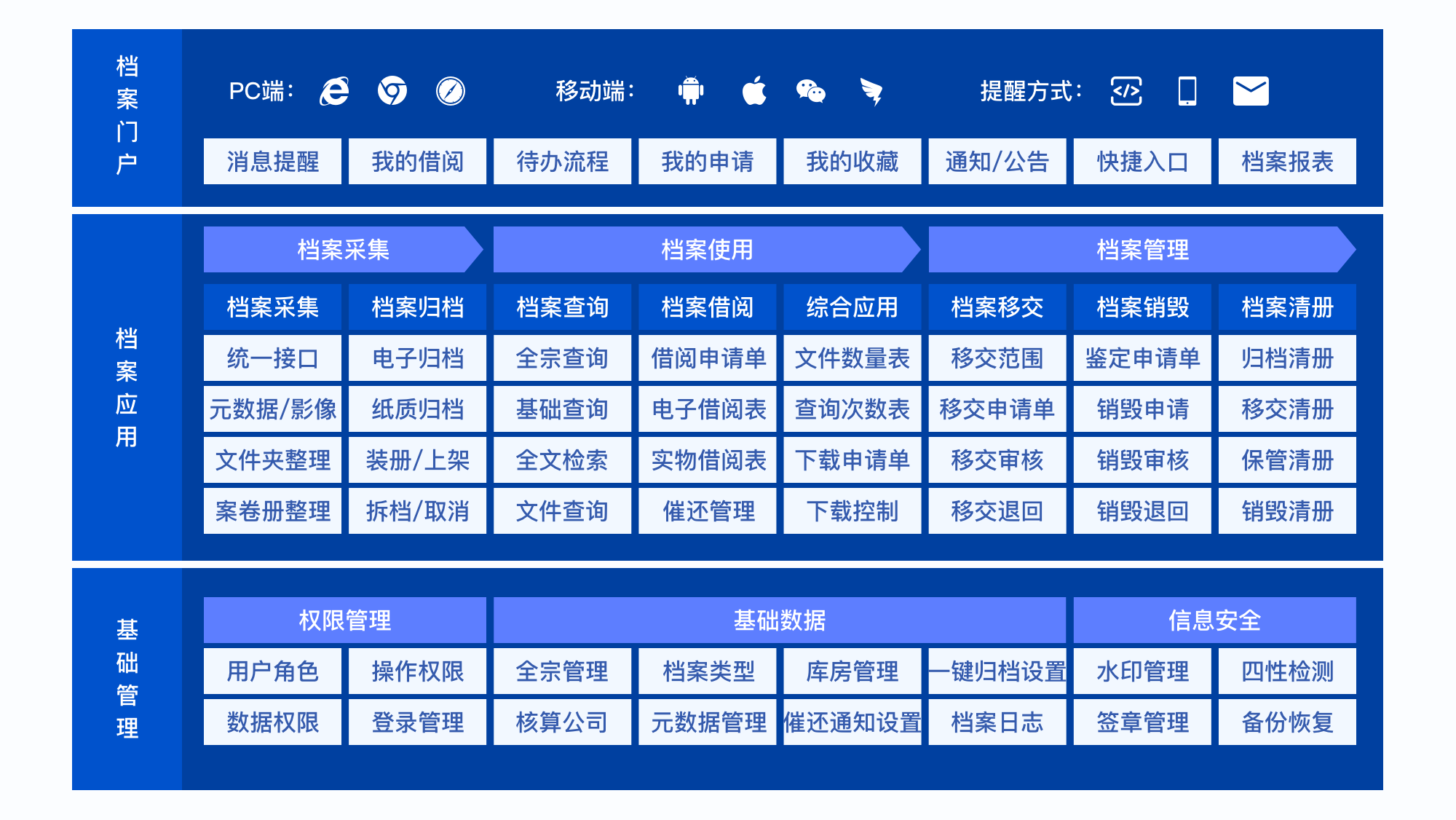Click the 销毁审核 cell
This screenshot has height=820, width=1456.
(x=1142, y=460)
